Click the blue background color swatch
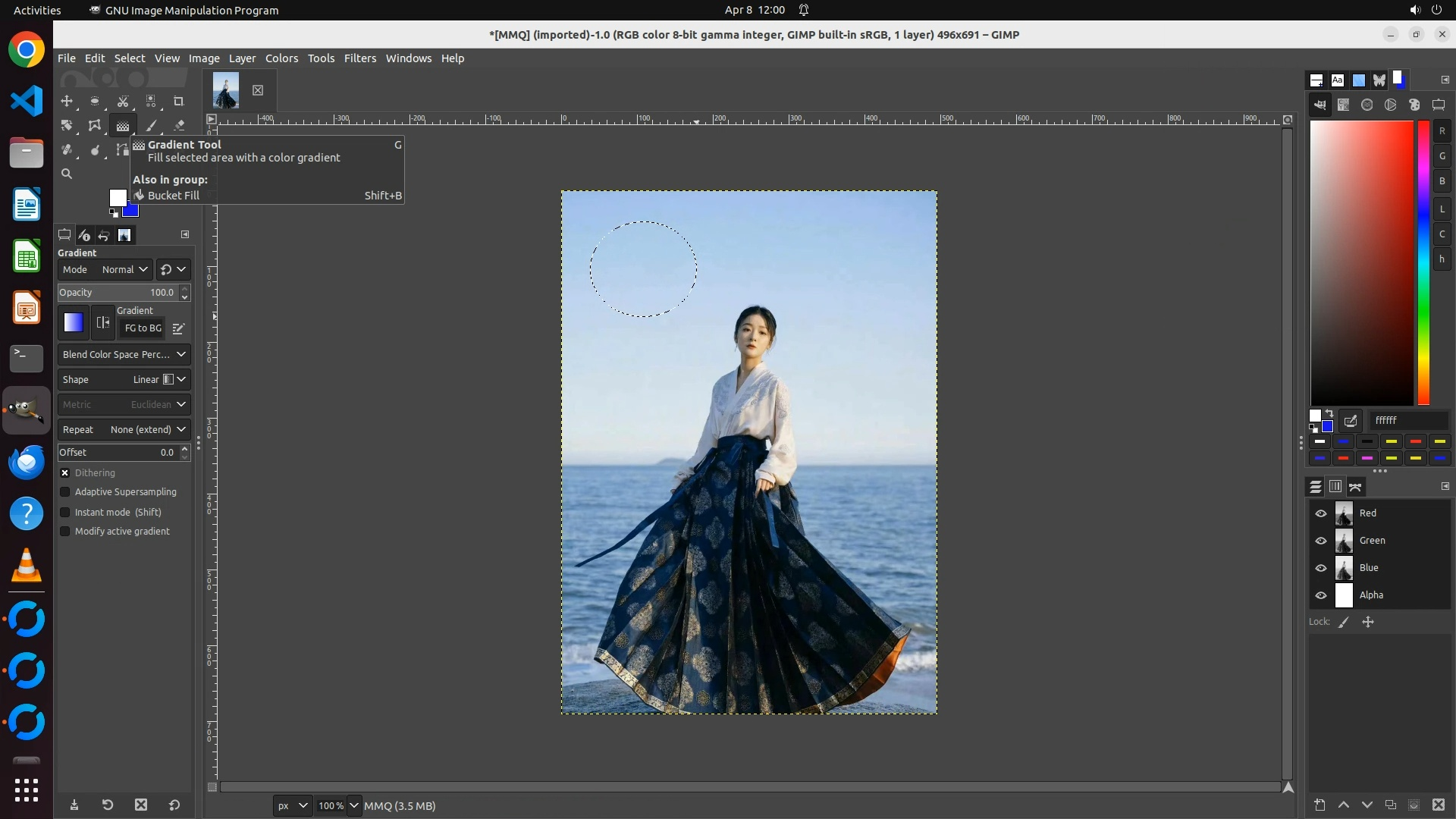The height and width of the screenshot is (819, 1456). click(133, 212)
